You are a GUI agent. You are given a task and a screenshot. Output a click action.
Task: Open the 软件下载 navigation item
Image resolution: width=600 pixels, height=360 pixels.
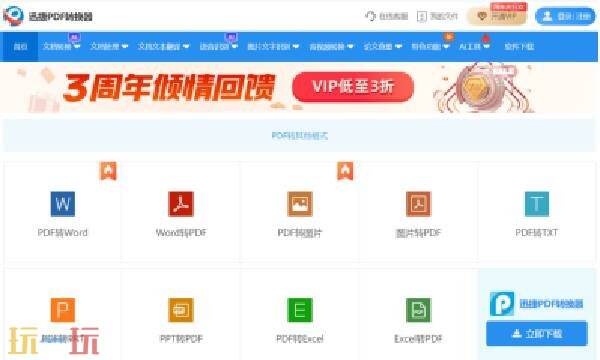click(519, 46)
